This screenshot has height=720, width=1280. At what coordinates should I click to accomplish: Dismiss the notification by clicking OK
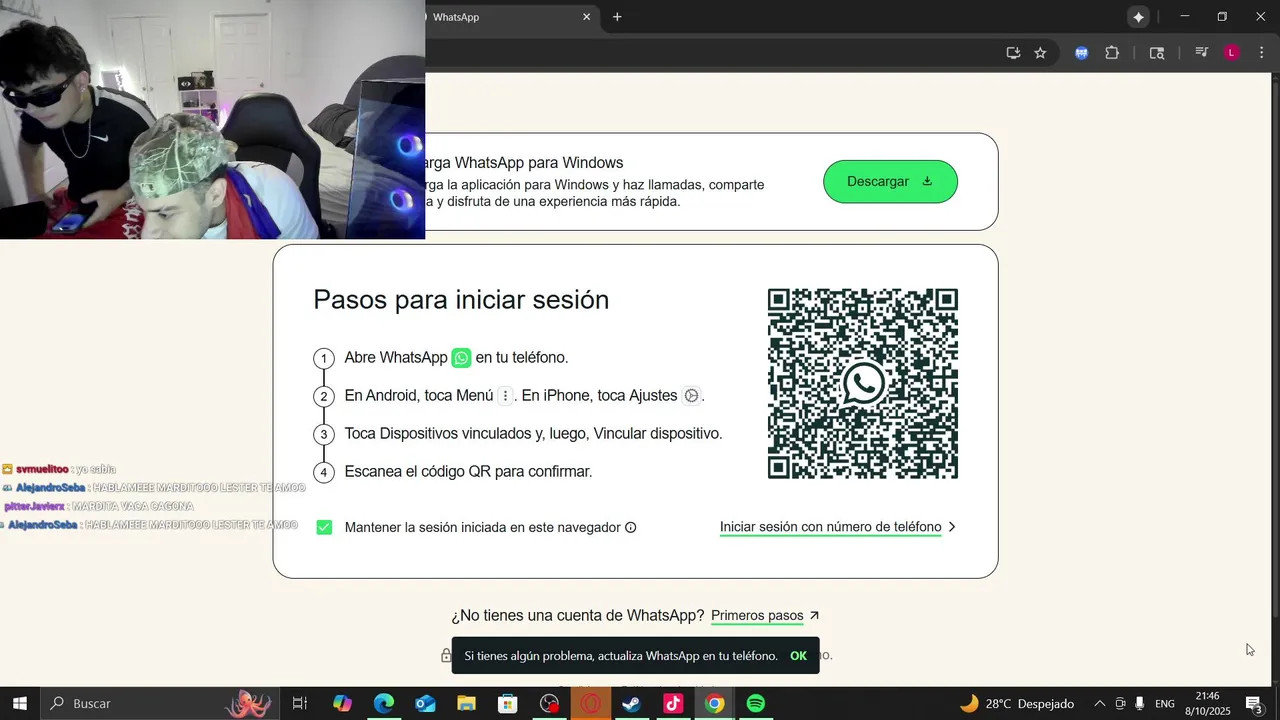(798, 656)
